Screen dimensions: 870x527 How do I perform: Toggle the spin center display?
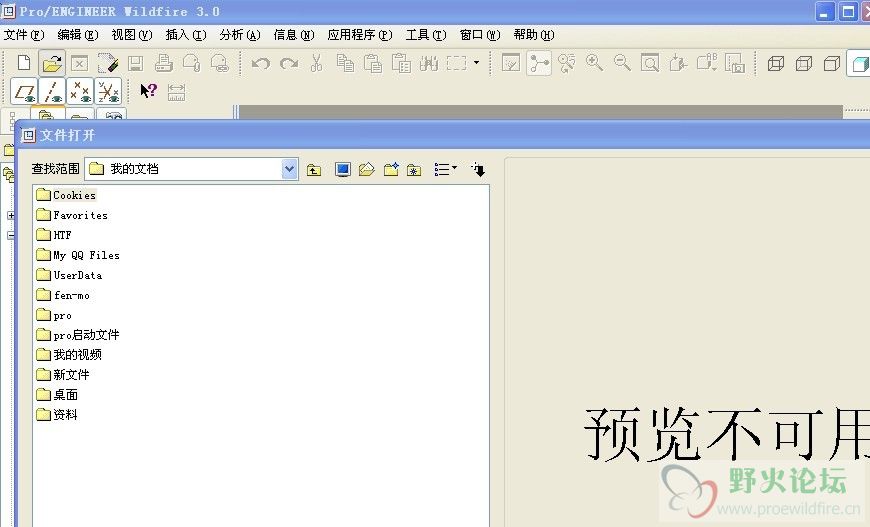click(x=539, y=63)
